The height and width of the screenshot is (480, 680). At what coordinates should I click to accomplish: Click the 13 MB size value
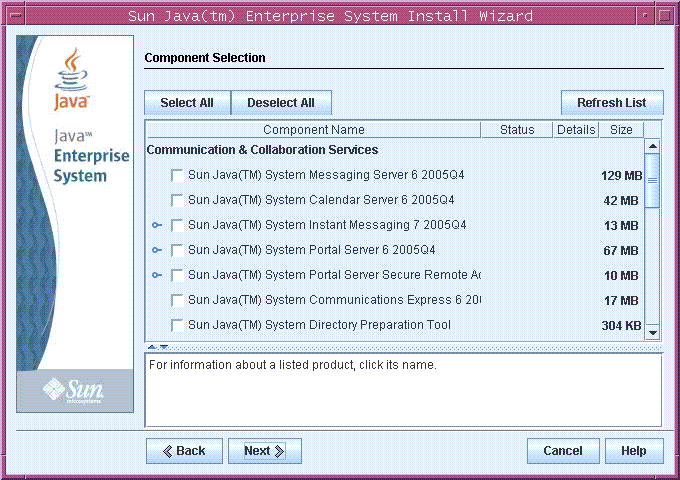[621, 226]
